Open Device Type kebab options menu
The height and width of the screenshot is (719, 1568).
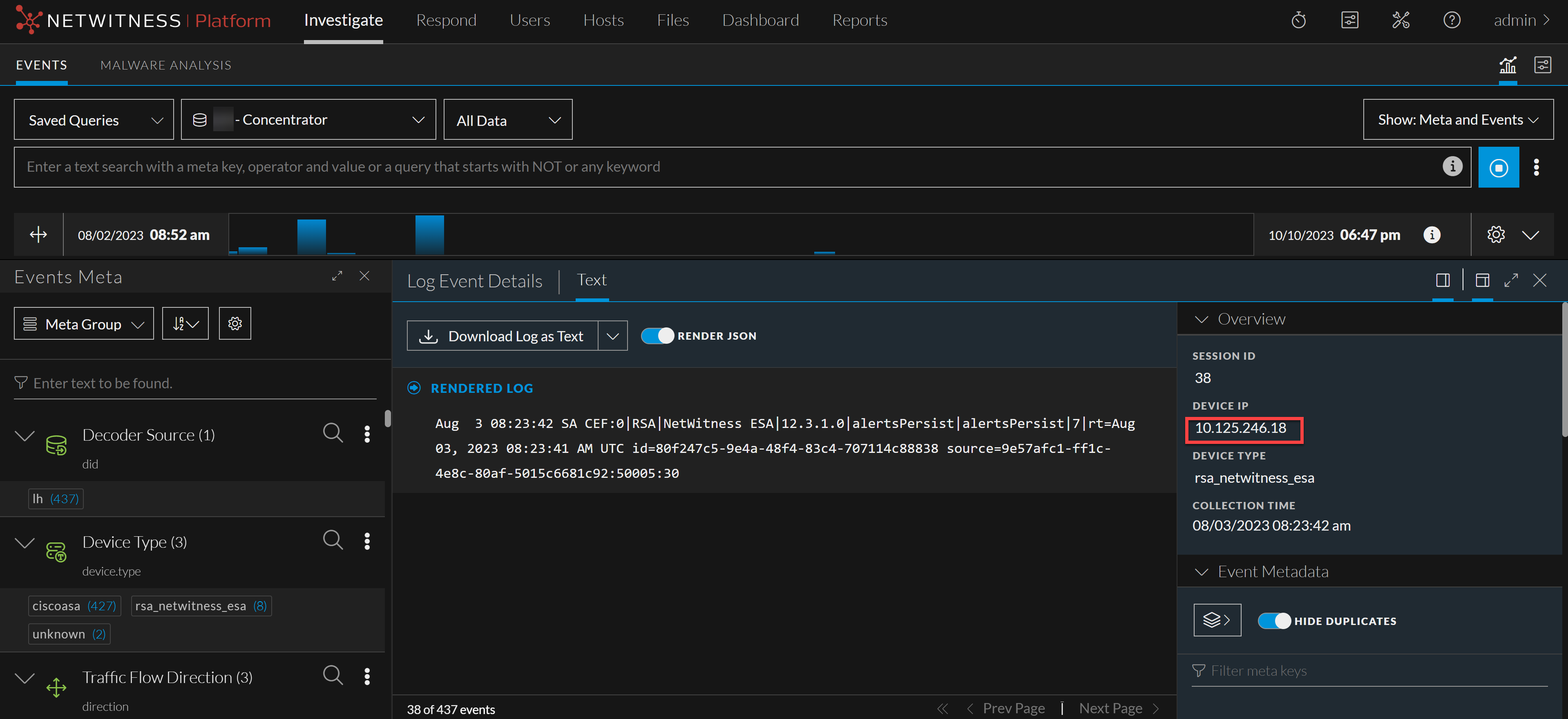366,541
